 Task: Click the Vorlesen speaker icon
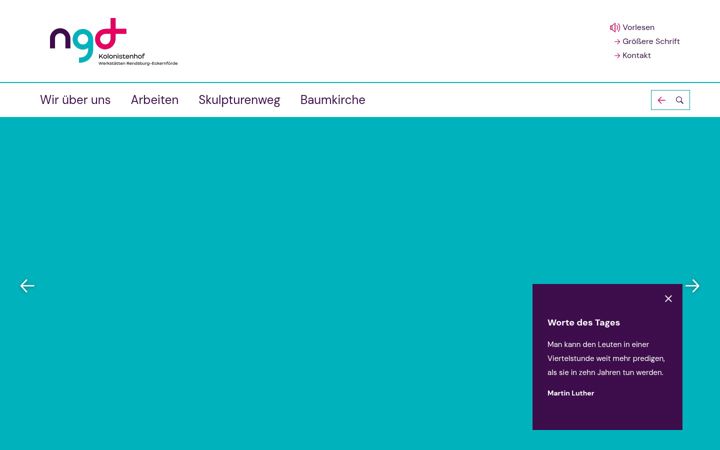(x=614, y=28)
